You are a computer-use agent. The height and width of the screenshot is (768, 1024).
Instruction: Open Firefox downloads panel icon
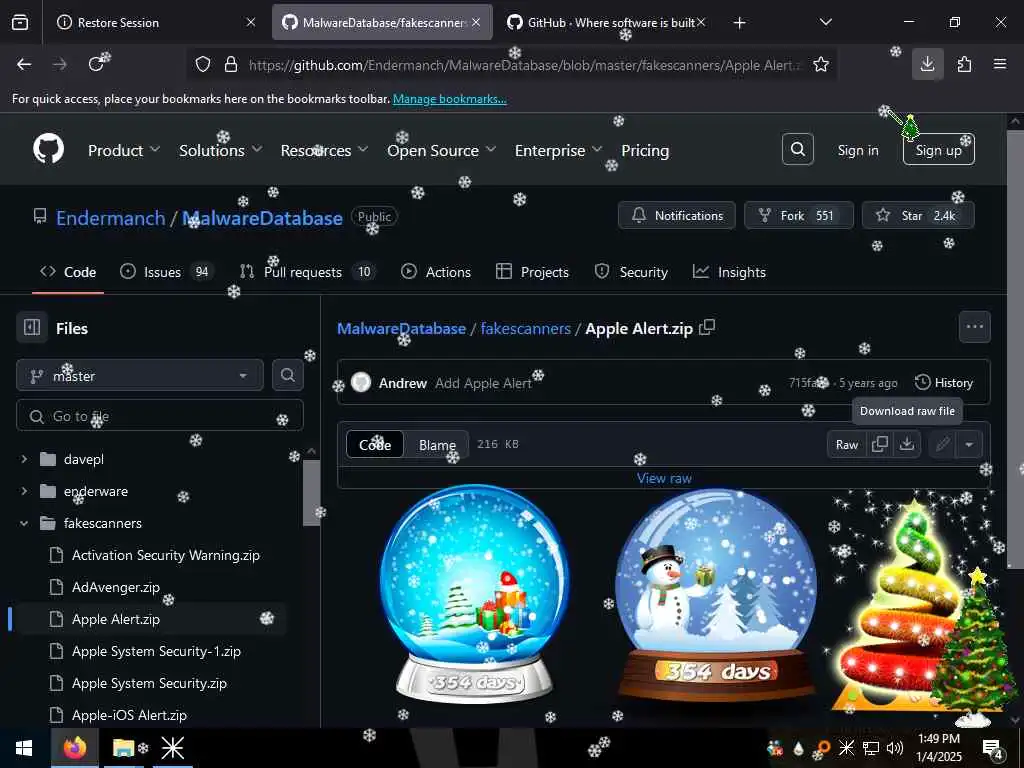(927, 64)
